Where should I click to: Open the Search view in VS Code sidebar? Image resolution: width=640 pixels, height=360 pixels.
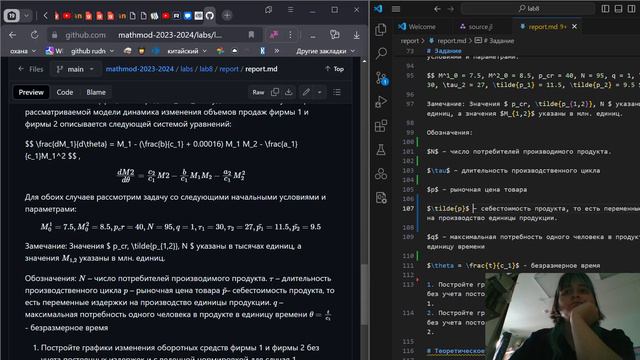(381, 53)
